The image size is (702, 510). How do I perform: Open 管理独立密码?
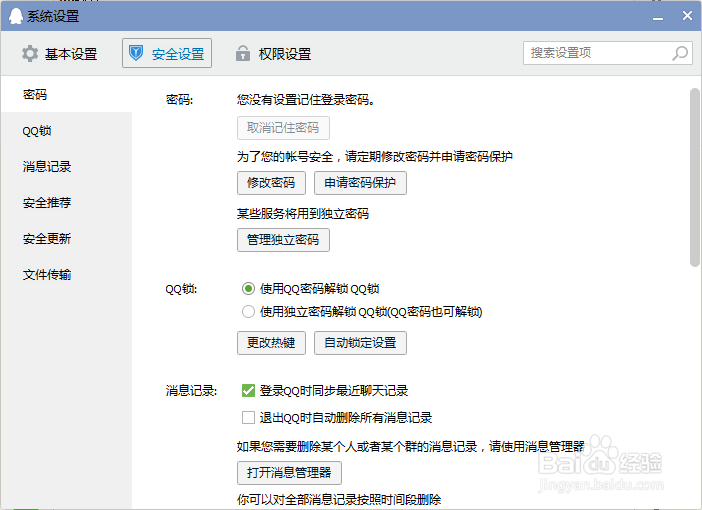coord(283,240)
